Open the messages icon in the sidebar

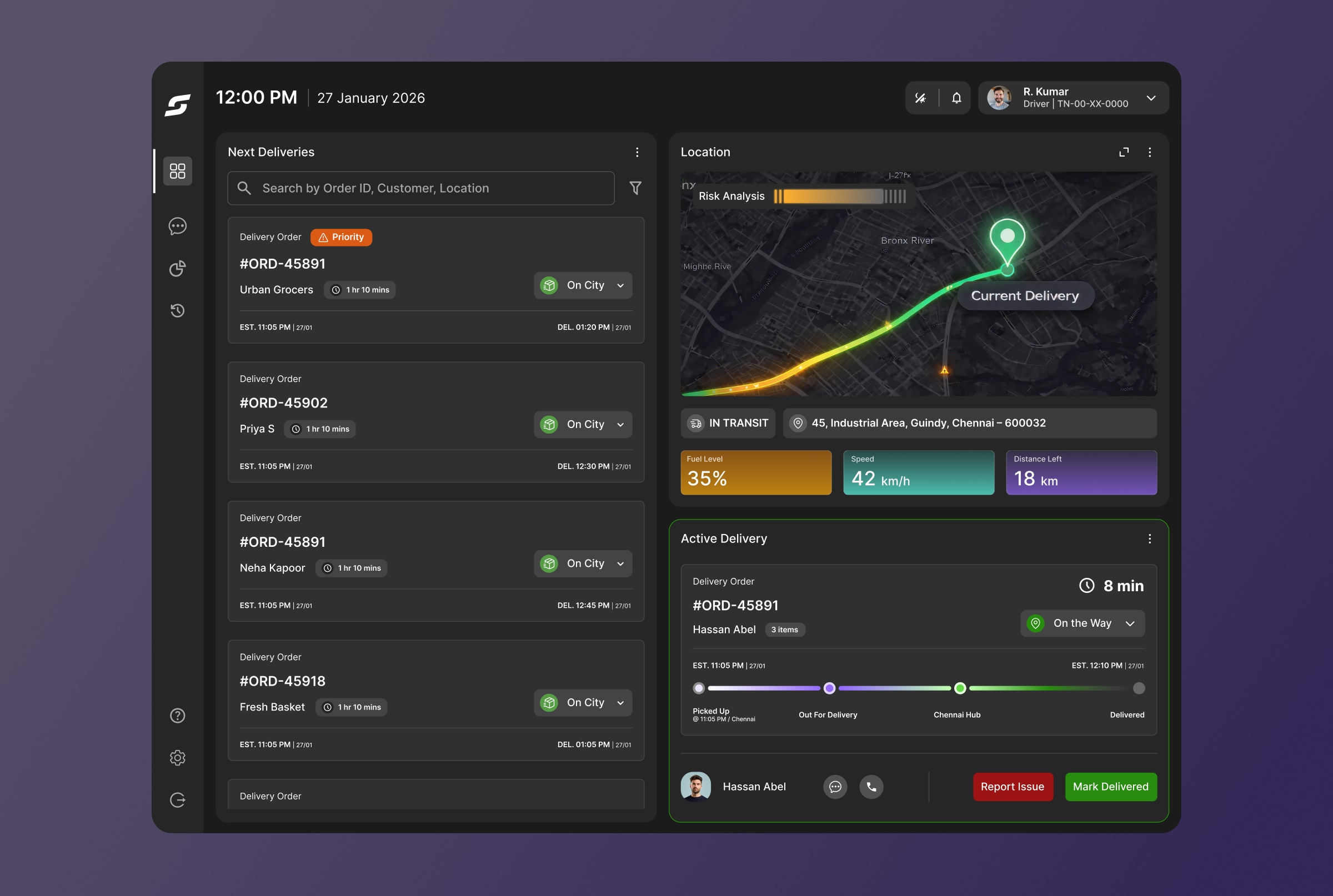[177, 226]
